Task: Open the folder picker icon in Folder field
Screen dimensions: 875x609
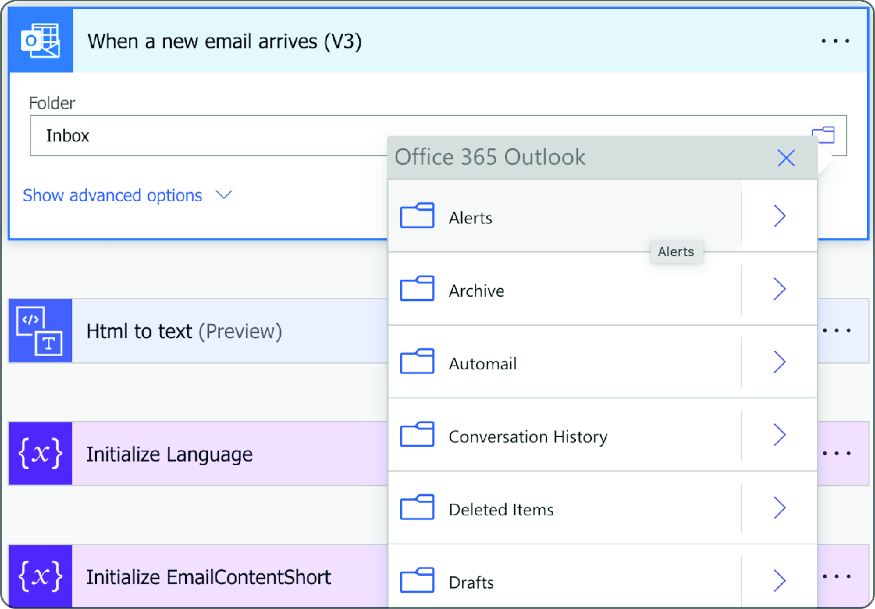Action: point(823,135)
